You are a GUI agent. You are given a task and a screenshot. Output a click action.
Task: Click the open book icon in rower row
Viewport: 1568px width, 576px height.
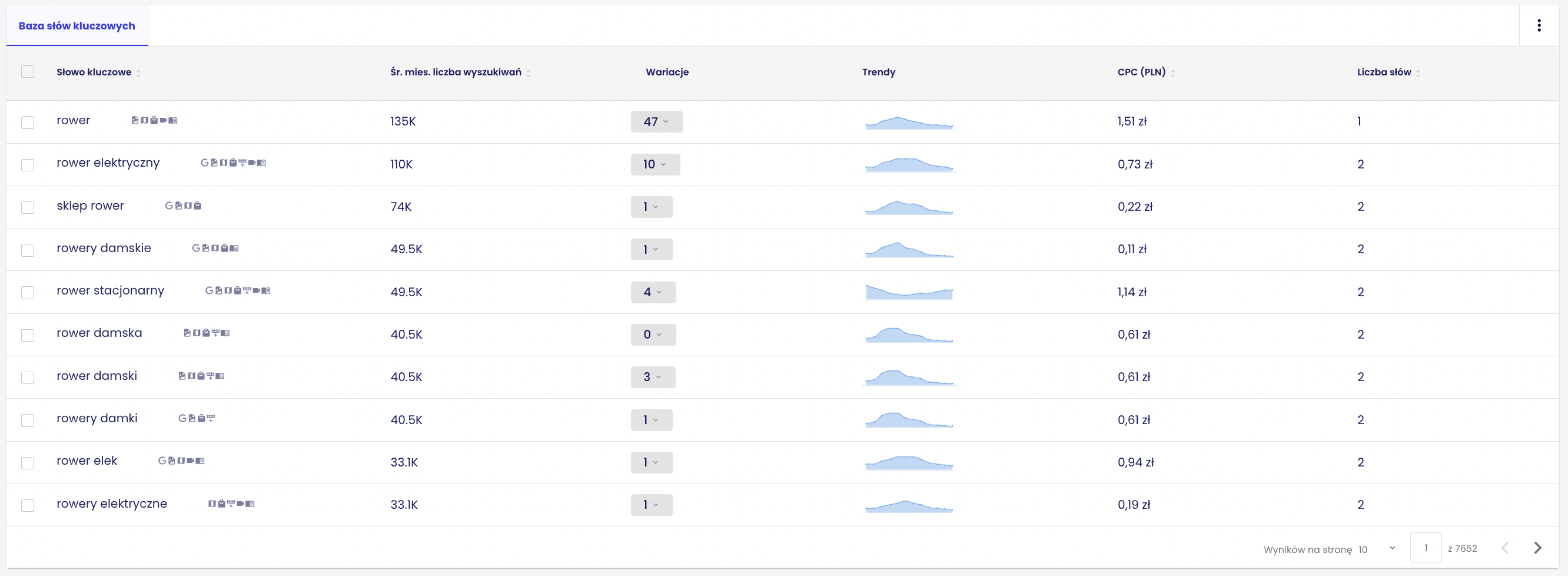click(x=173, y=121)
